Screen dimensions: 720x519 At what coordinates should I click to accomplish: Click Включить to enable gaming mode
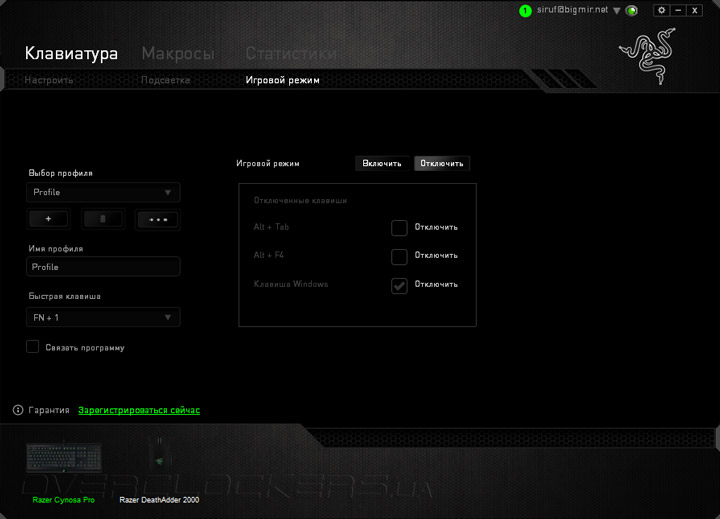[x=382, y=164]
